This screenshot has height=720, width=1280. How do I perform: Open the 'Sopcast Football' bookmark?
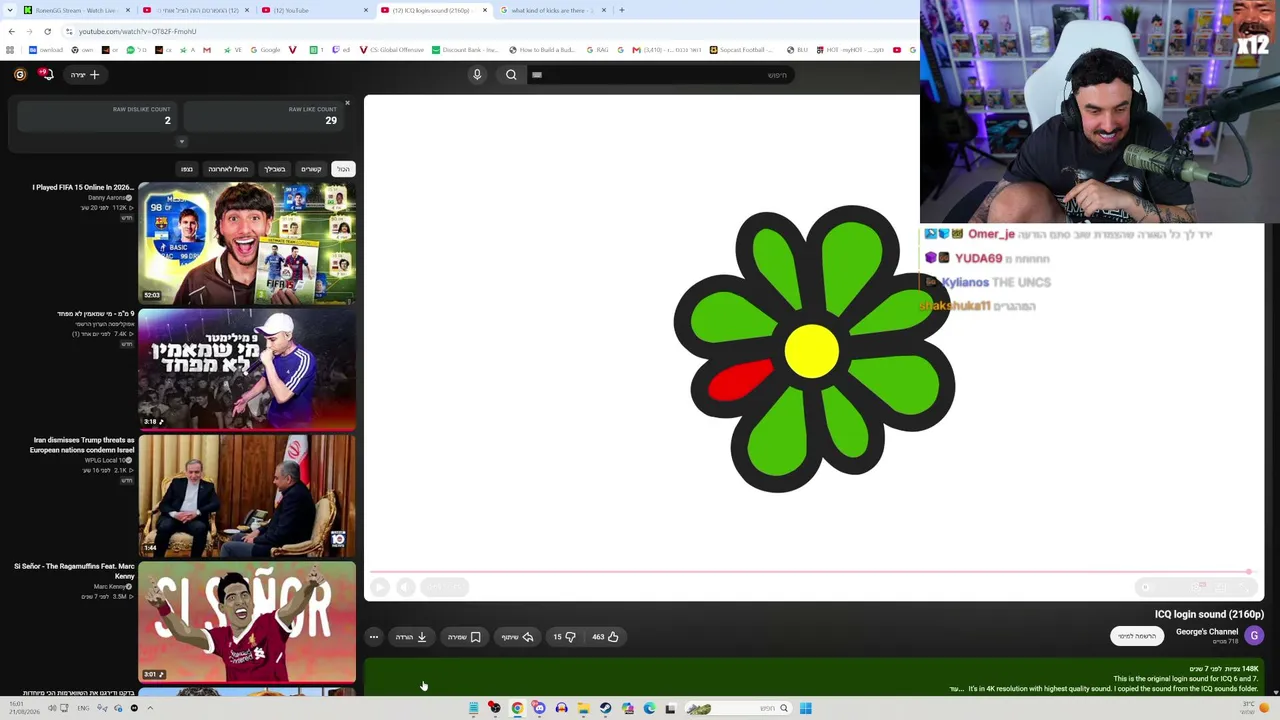(x=742, y=50)
